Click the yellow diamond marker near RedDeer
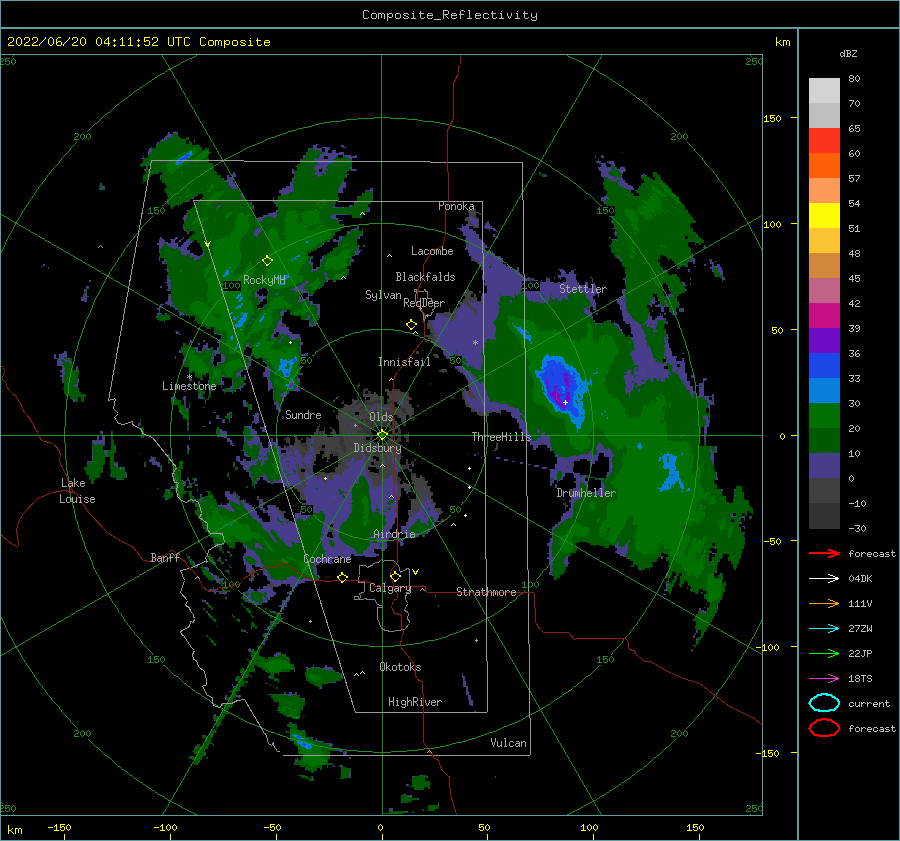The height and width of the screenshot is (841, 900). click(x=411, y=324)
